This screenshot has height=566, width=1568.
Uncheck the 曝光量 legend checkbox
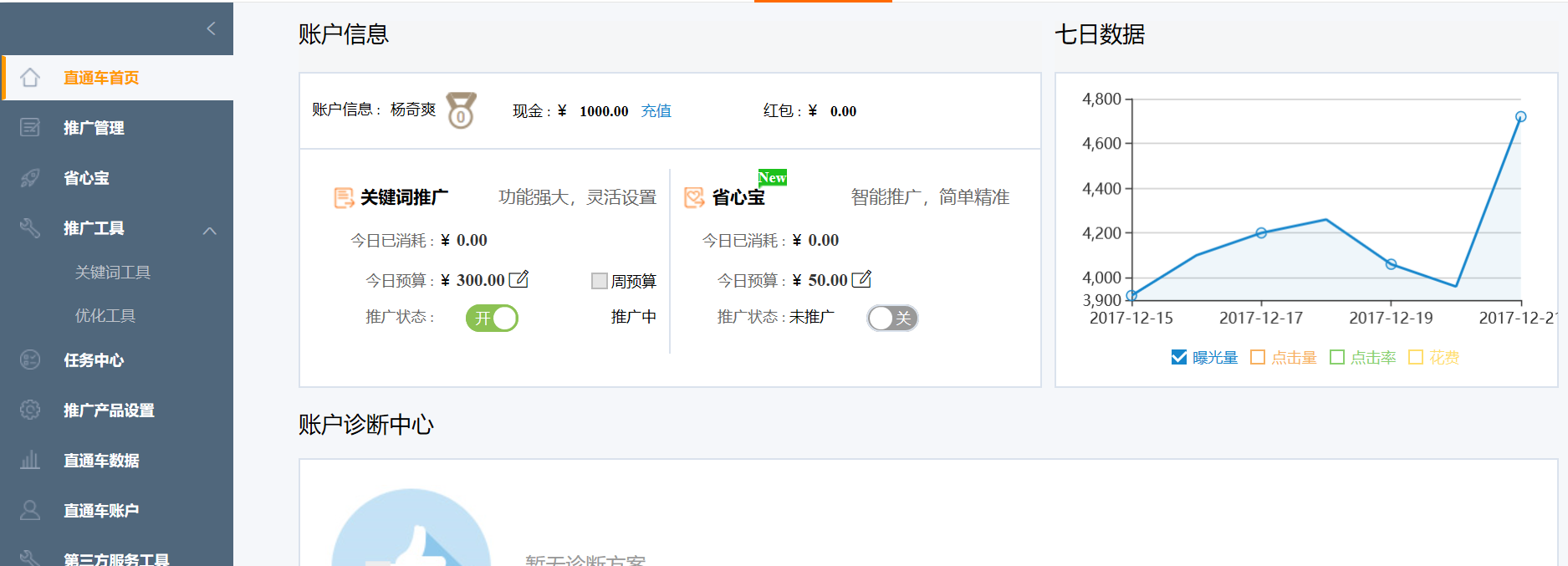(x=1179, y=358)
